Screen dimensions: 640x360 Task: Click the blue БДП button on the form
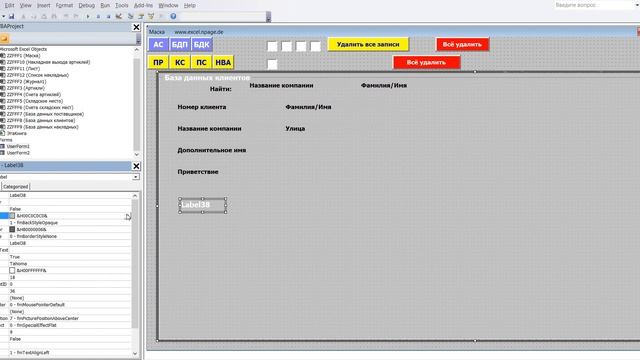pos(180,44)
